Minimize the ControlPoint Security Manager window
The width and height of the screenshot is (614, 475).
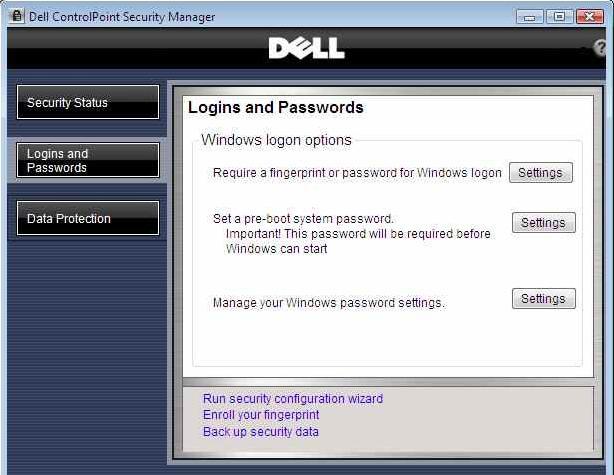click(x=529, y=17)
